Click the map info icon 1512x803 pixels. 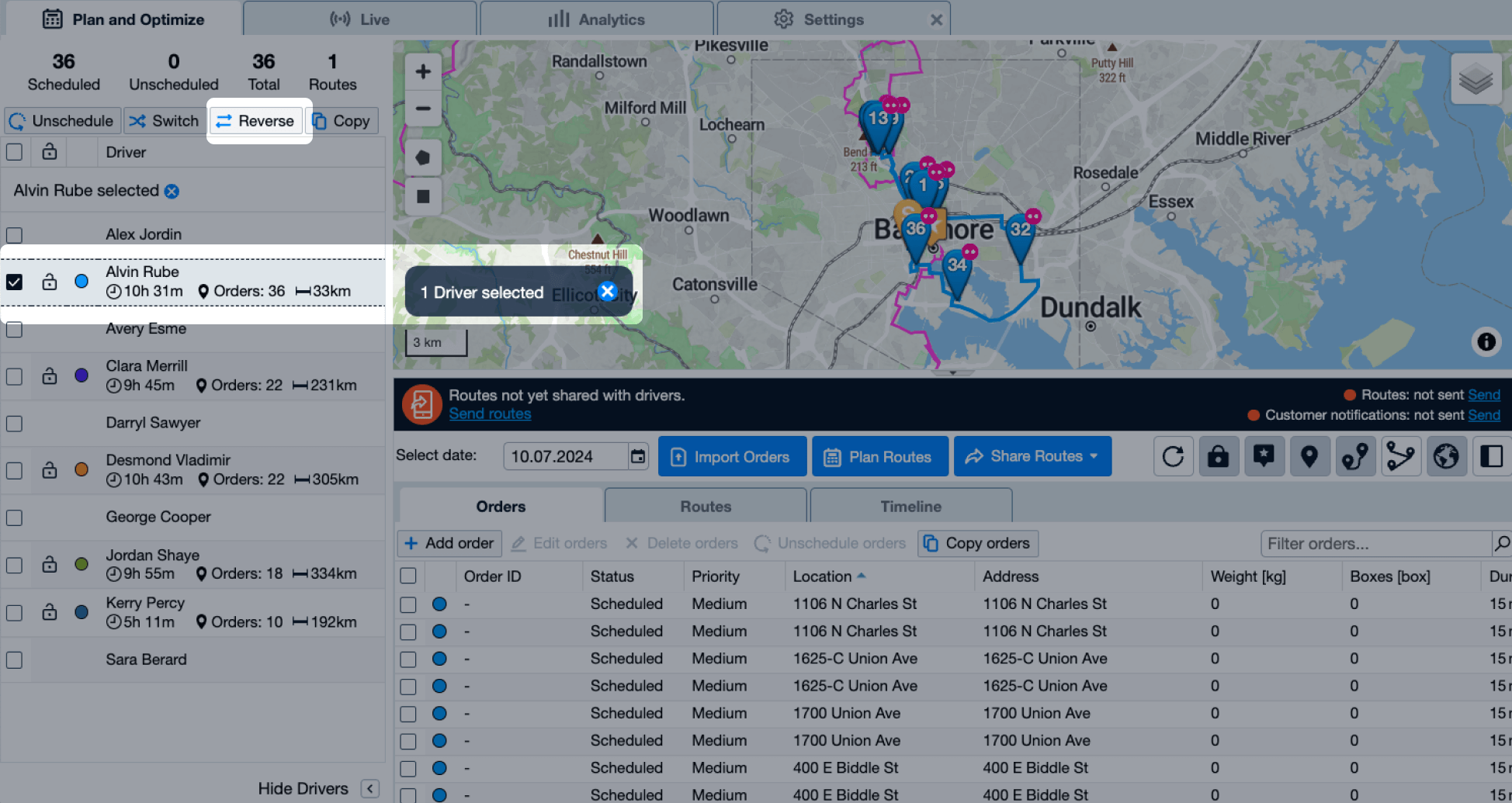(x=1486, y=341)
